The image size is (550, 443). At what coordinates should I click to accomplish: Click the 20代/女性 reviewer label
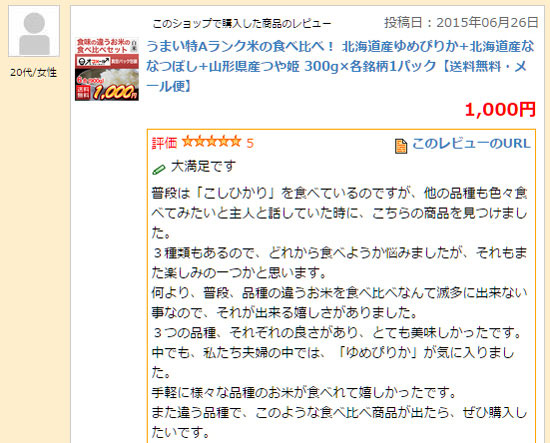[x=34, y=73]
